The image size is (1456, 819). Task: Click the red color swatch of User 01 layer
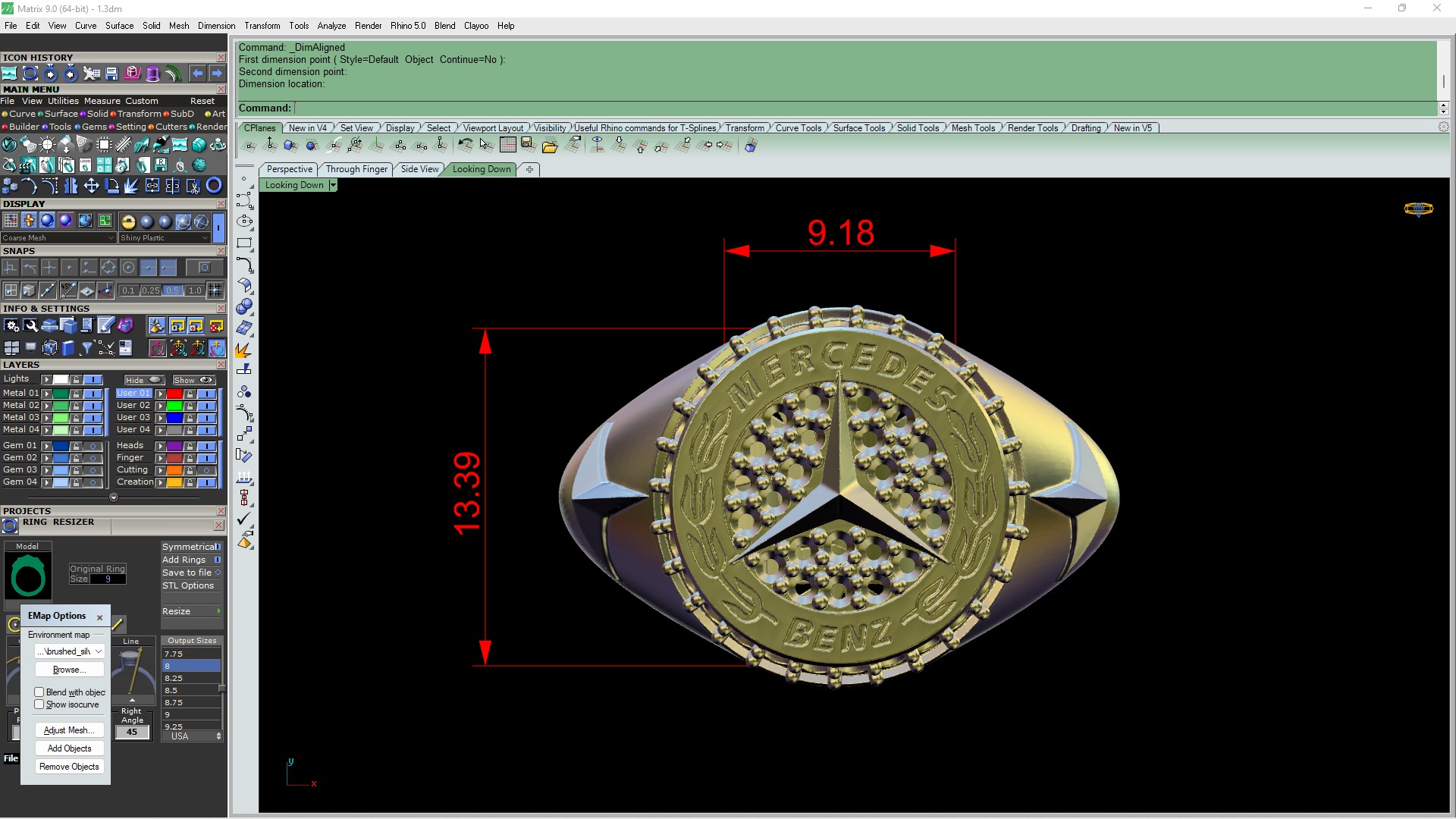click(x=174, y=394)
